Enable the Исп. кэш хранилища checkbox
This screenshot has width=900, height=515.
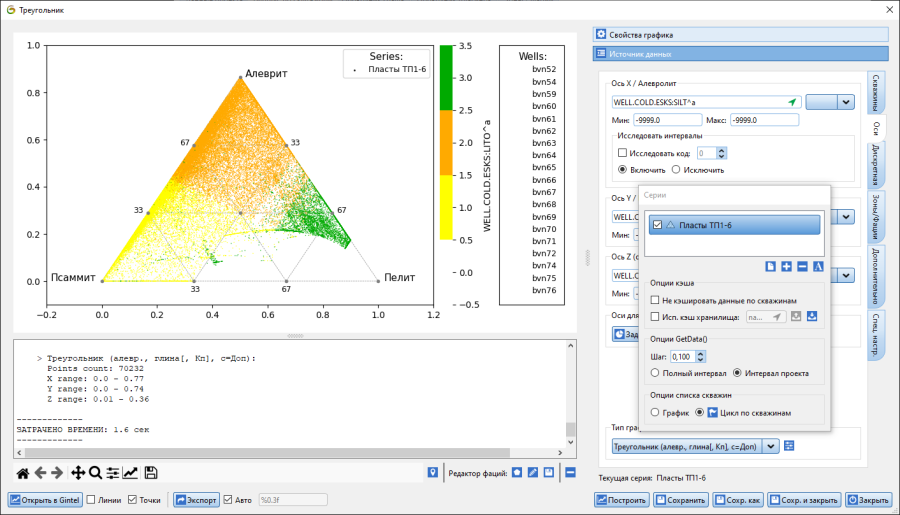tap(655, 317)
